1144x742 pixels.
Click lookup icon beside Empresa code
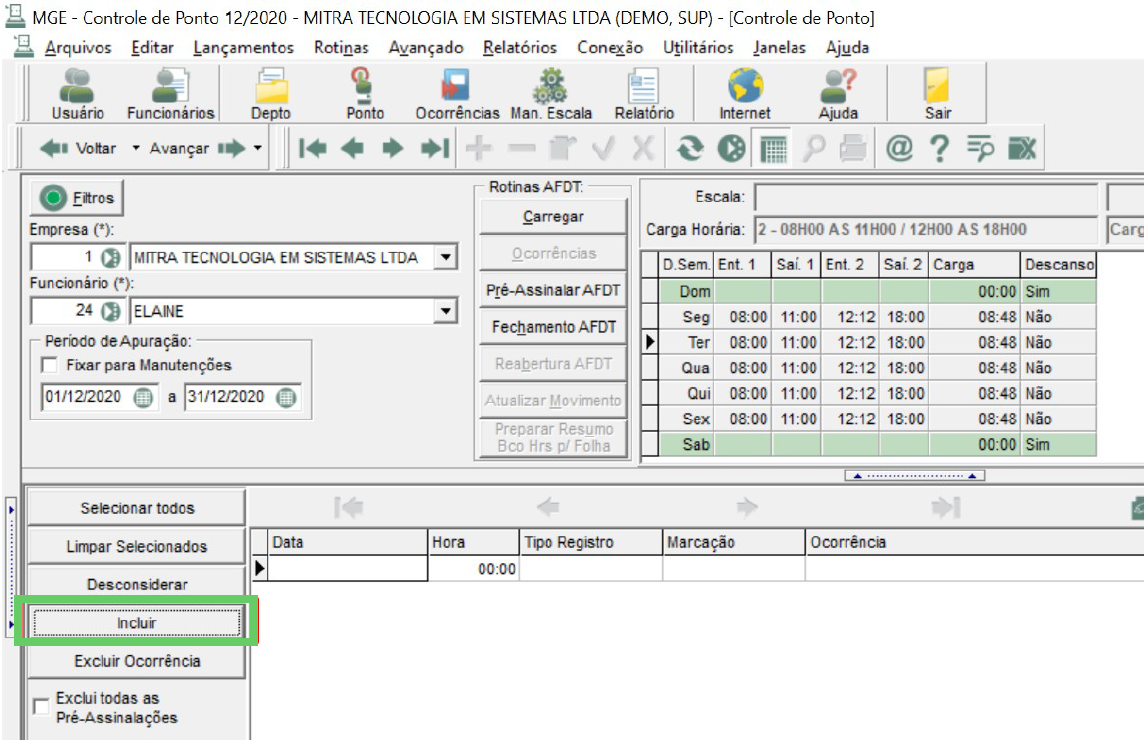click(111, 258)
